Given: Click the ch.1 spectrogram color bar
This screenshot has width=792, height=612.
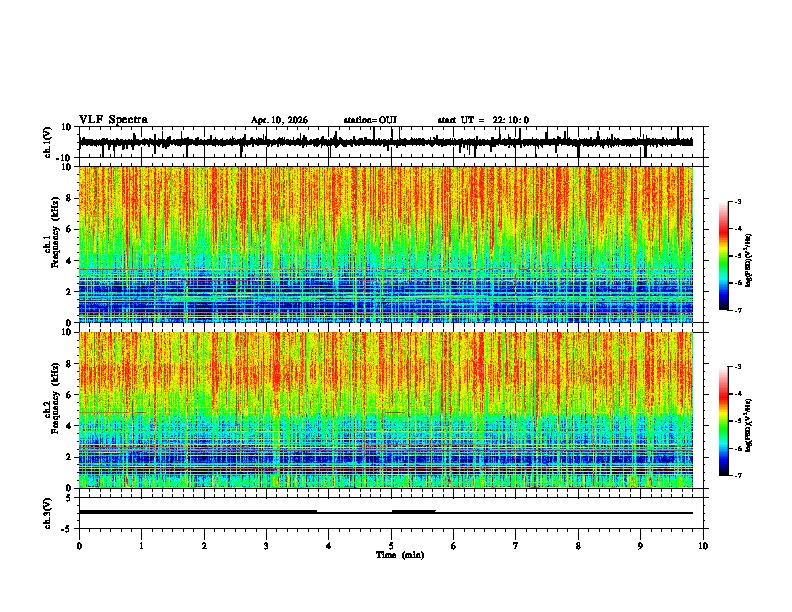Looking at the screenshot, I should tap(723, 256).
